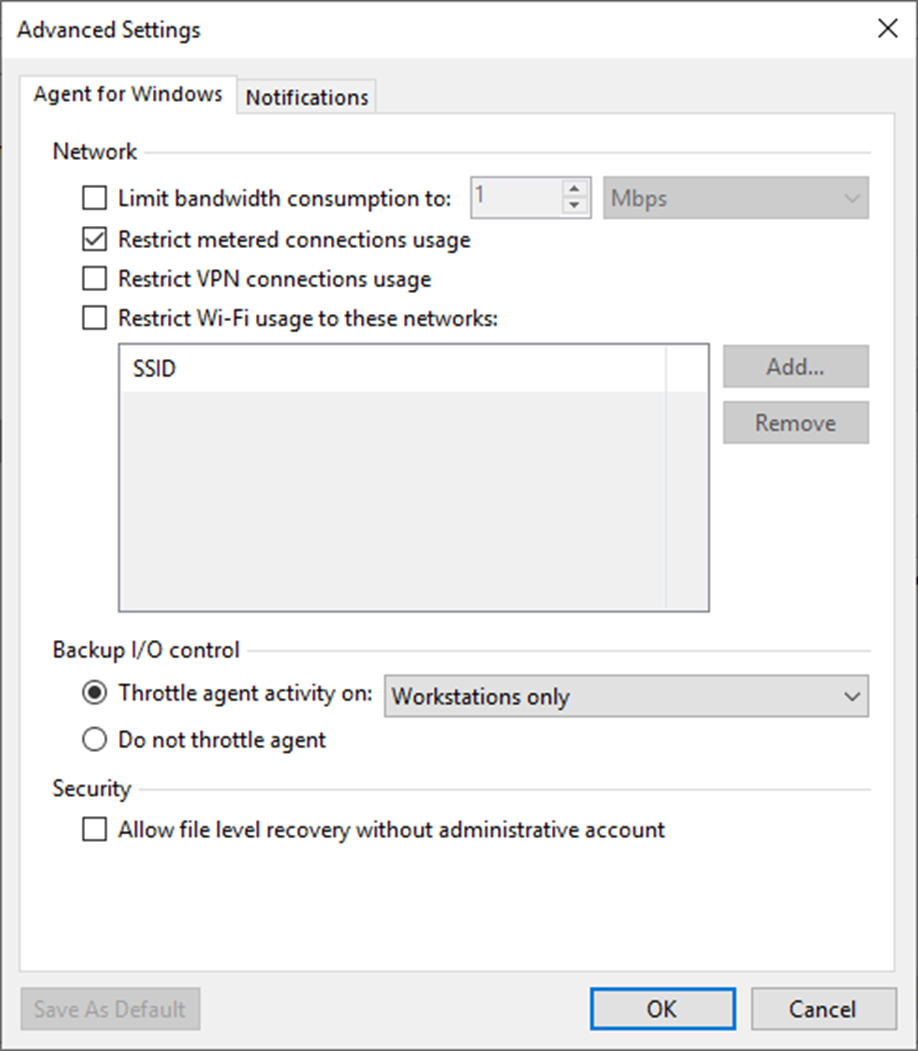Click the bandwidth limit number field
918x1051 pixels.
(515, 197)
